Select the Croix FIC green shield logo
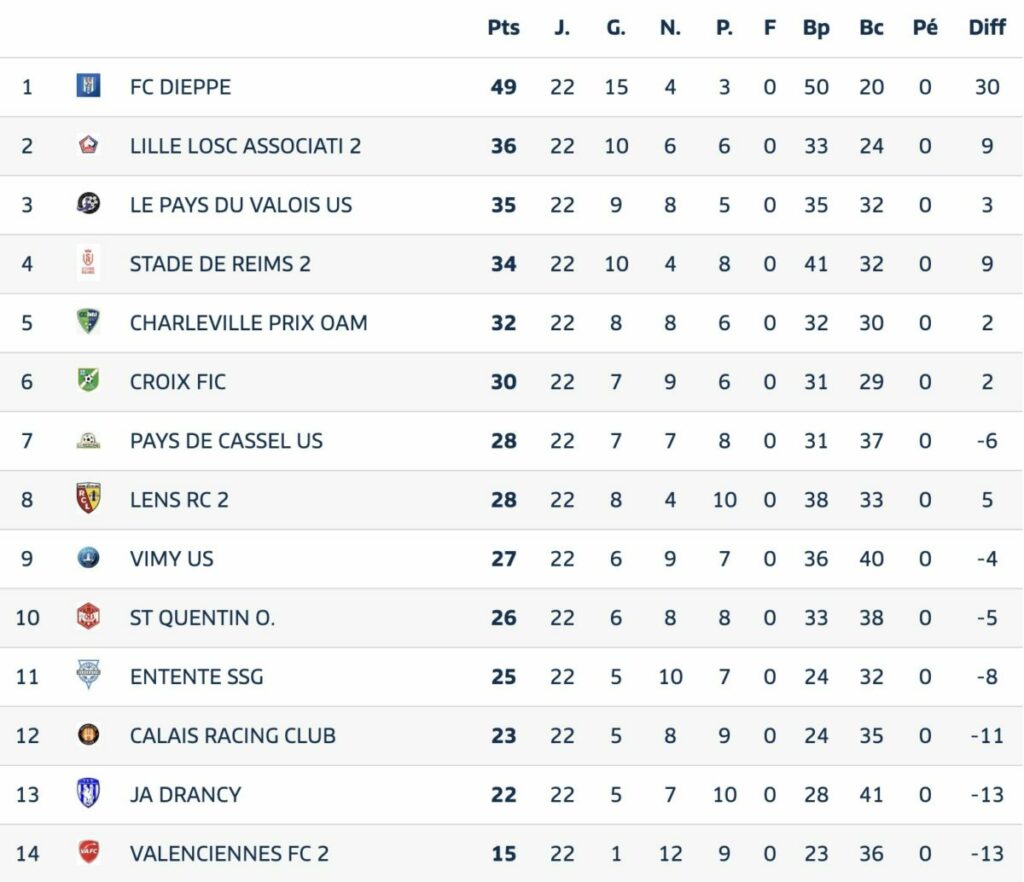This screenshot has width=1024, height=882. click(88, 380)
